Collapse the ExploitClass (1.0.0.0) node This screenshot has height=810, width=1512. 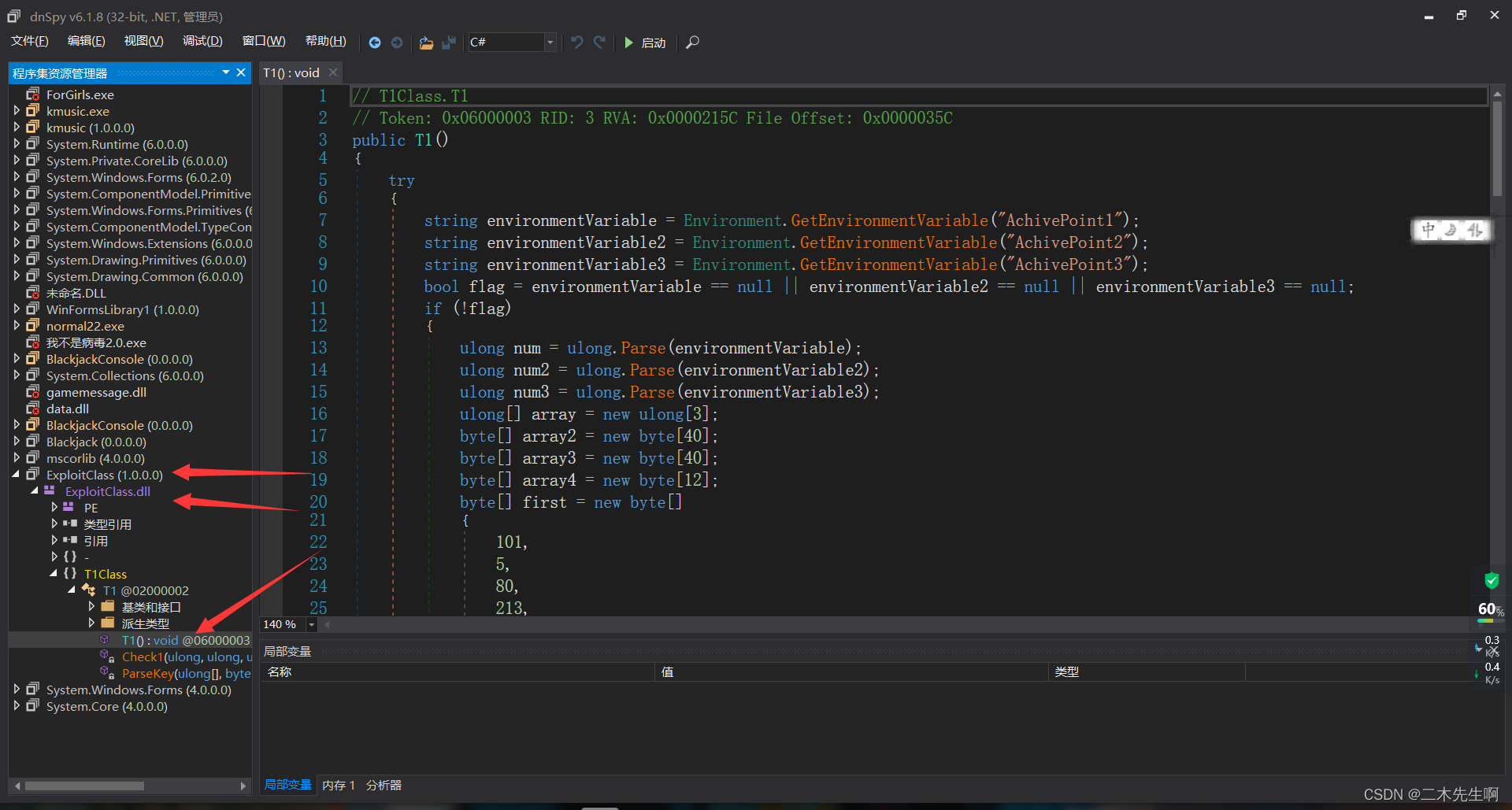[x=16, y=475]
